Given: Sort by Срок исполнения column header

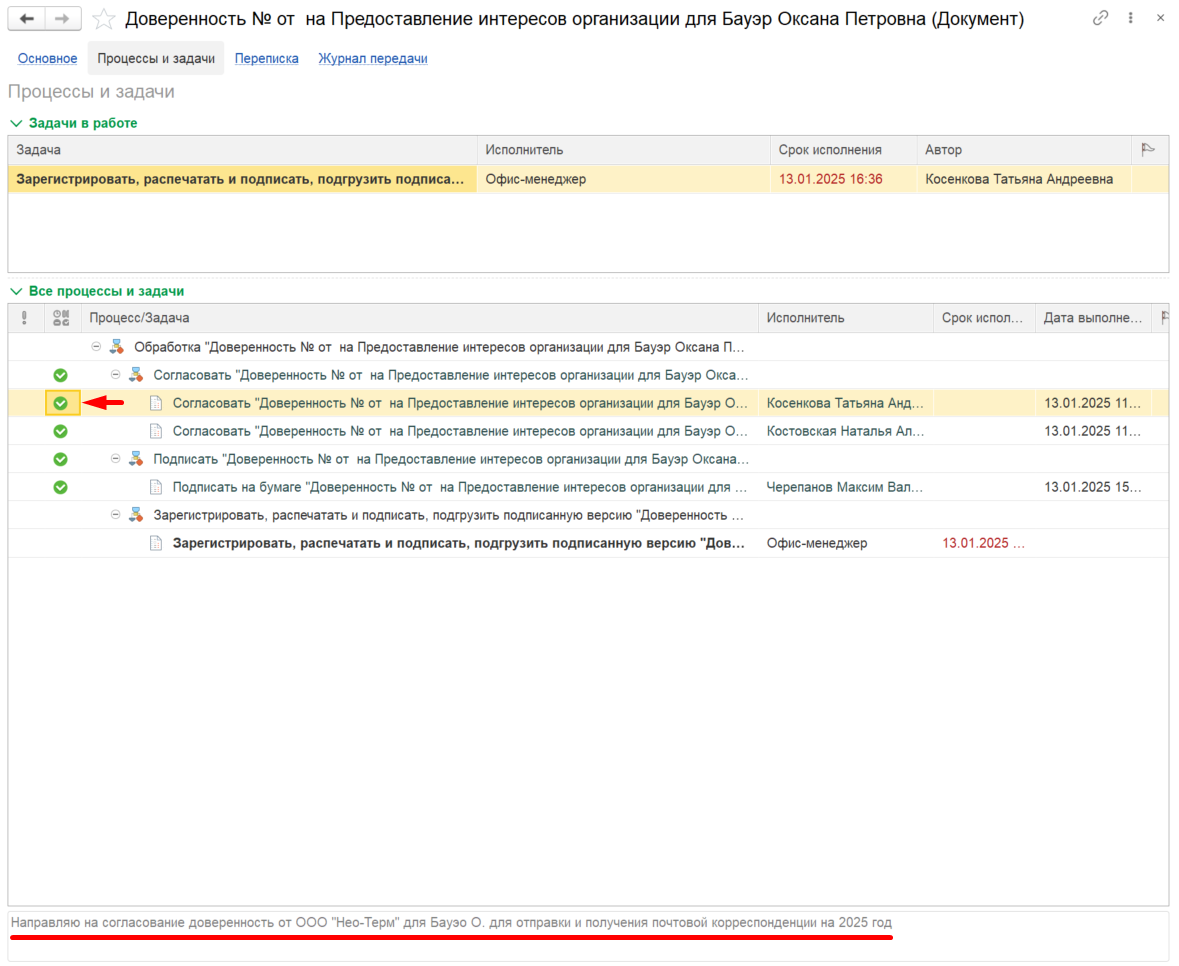Looking at the screenshot, I should pyautogui.click(x=844, y=150).
